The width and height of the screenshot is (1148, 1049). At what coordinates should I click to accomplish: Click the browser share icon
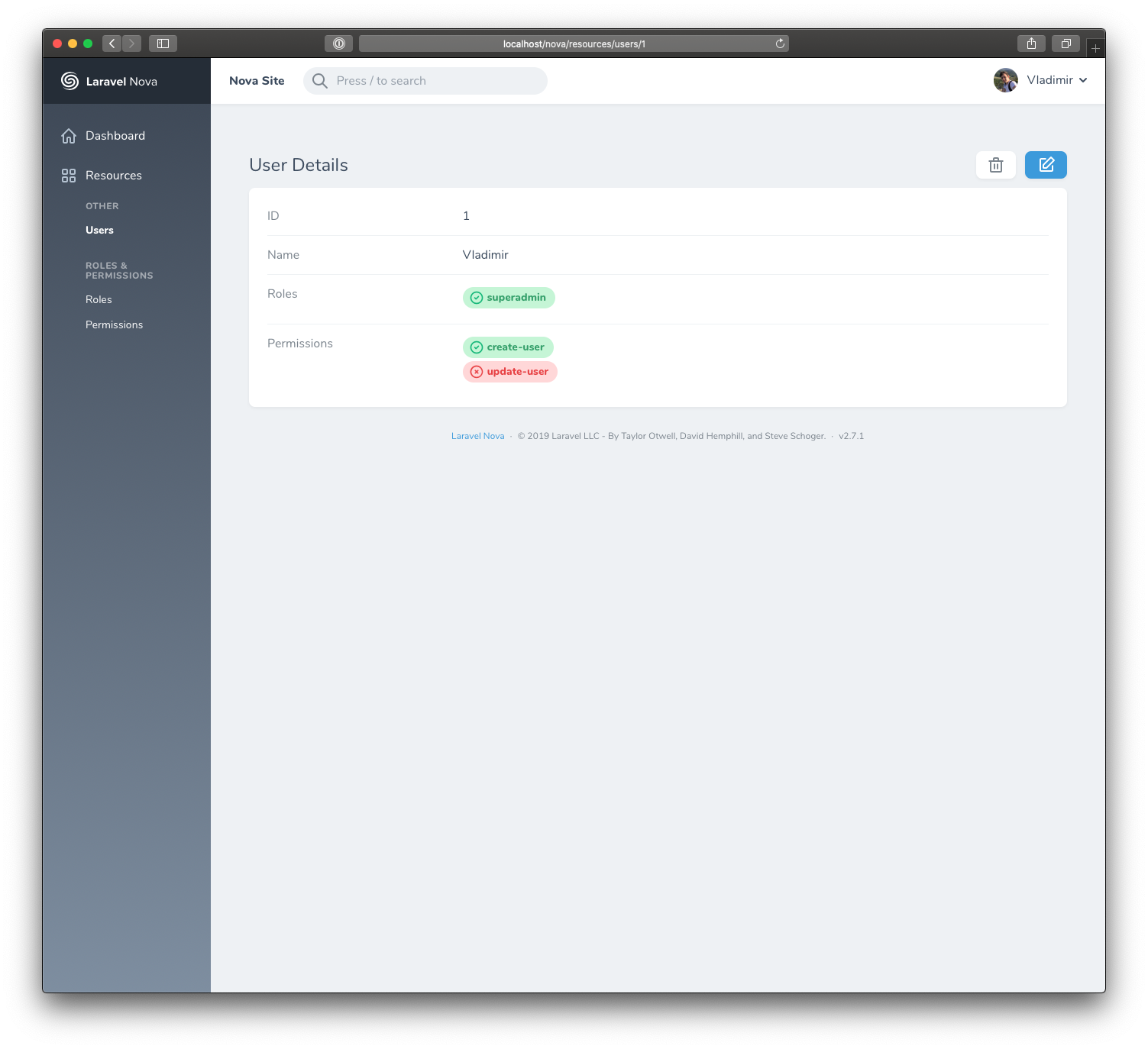click(x=1031, y=44)
